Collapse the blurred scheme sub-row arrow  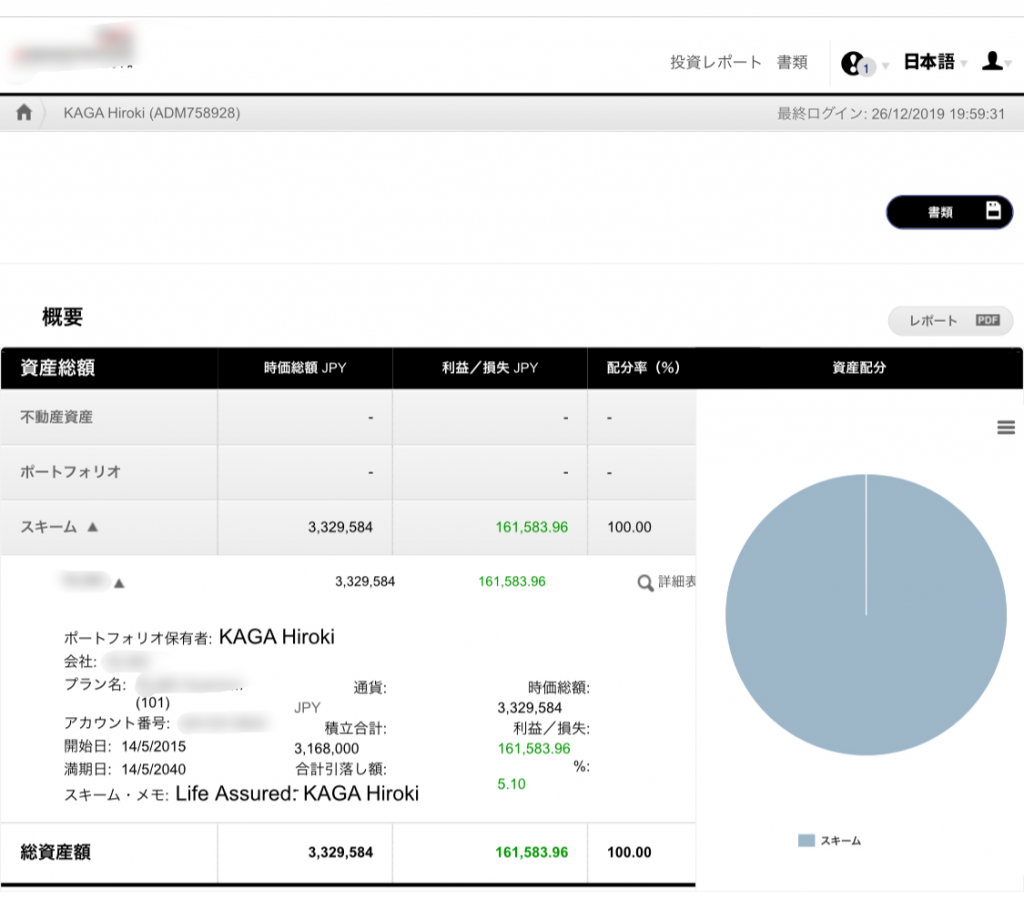tap(118, 581)
